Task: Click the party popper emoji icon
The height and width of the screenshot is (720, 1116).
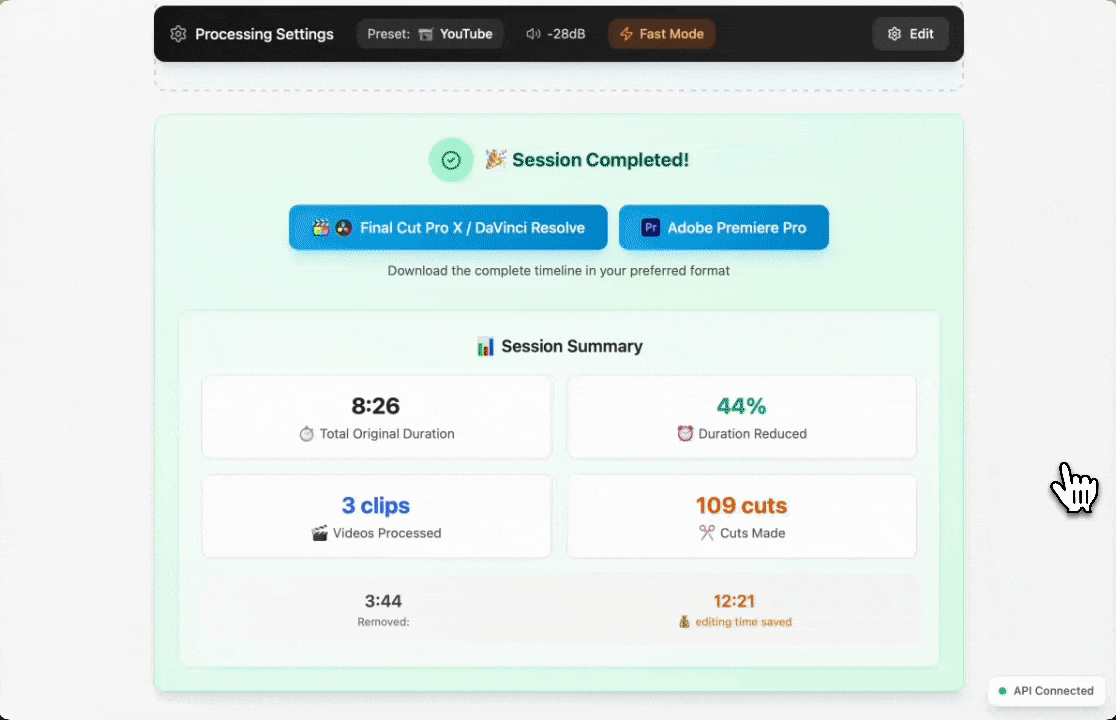Action: [495, 159]
